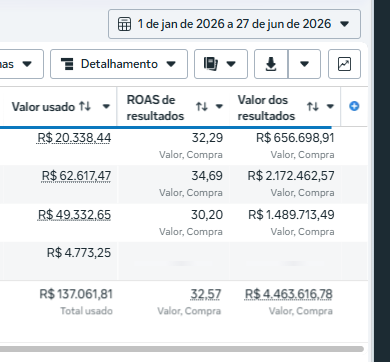This screenshot has width=390, height=362.
Task: Click the Valor dos resultados header text
Action: click(x=266, y=108)
